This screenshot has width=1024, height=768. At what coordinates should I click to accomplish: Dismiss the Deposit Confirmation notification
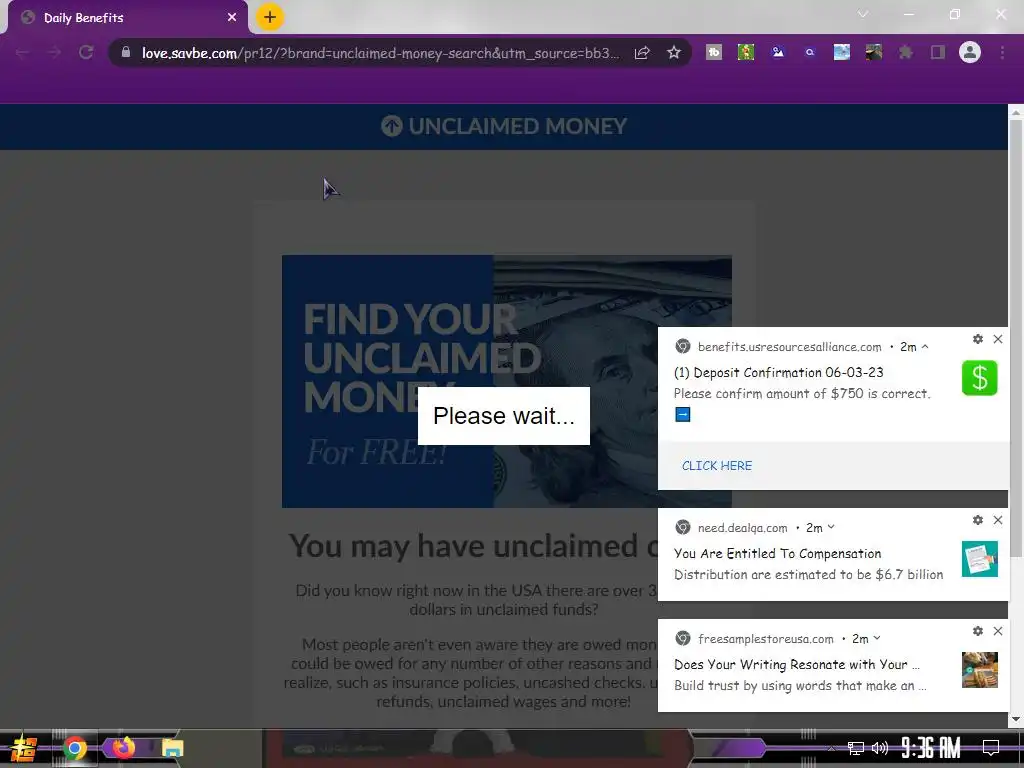[998, 339]
